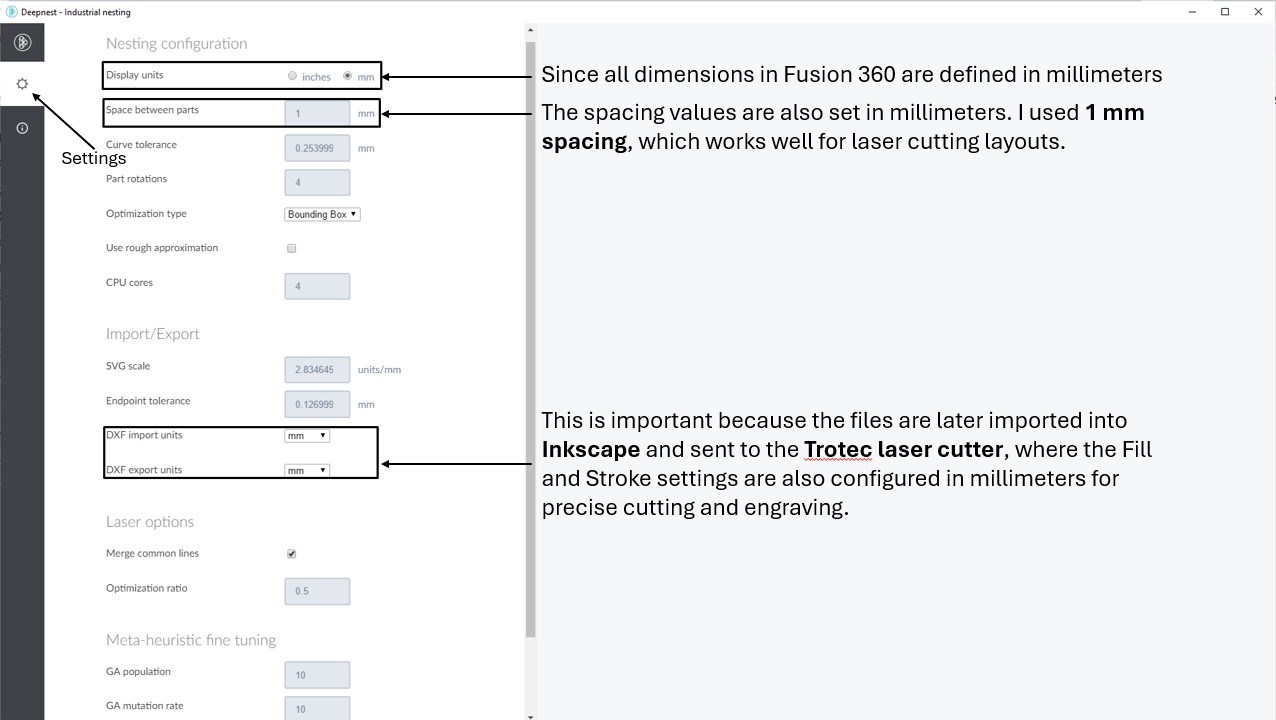Click the Space between parts field
The width and height of the screenshot is (1276, 720).
[x=317, y=113]
